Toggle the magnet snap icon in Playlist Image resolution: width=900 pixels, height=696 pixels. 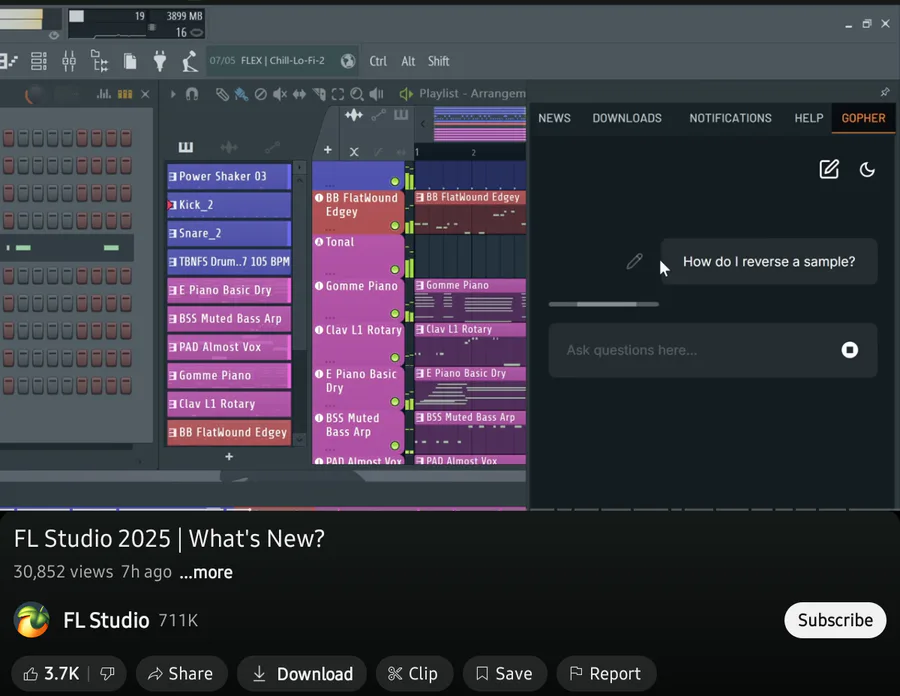192,94
